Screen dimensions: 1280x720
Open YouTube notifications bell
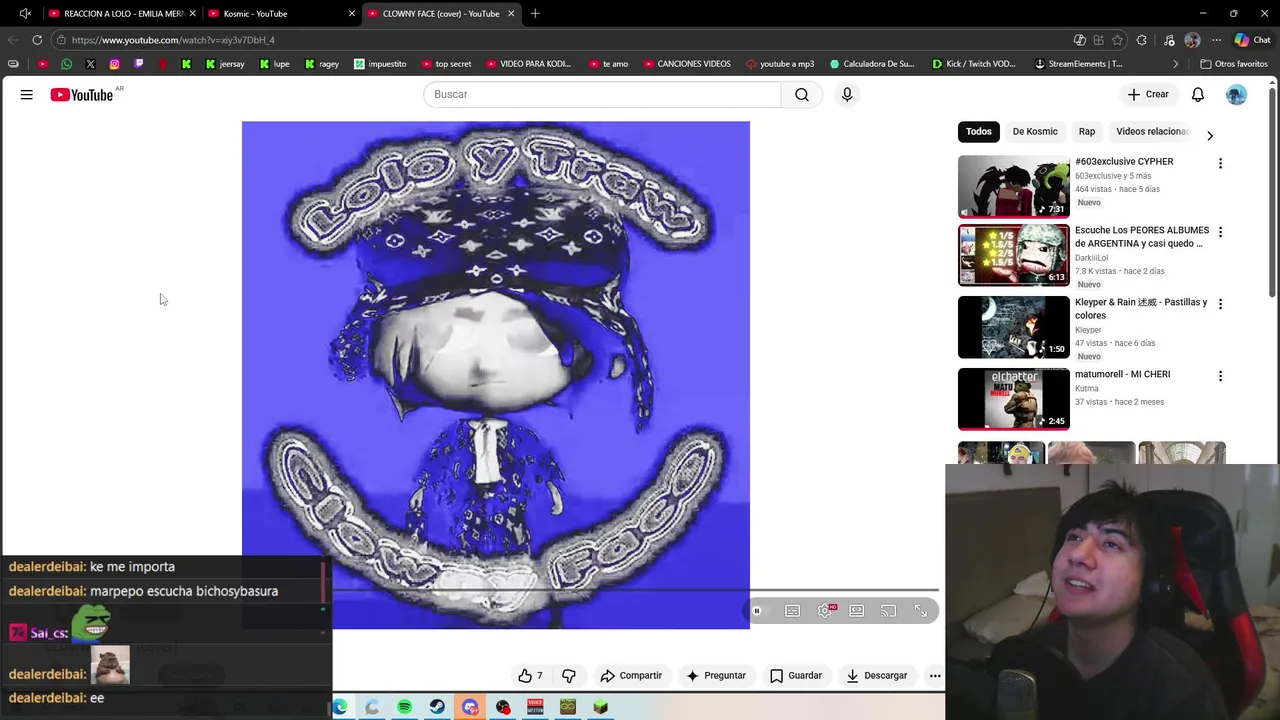point(1198,94)
